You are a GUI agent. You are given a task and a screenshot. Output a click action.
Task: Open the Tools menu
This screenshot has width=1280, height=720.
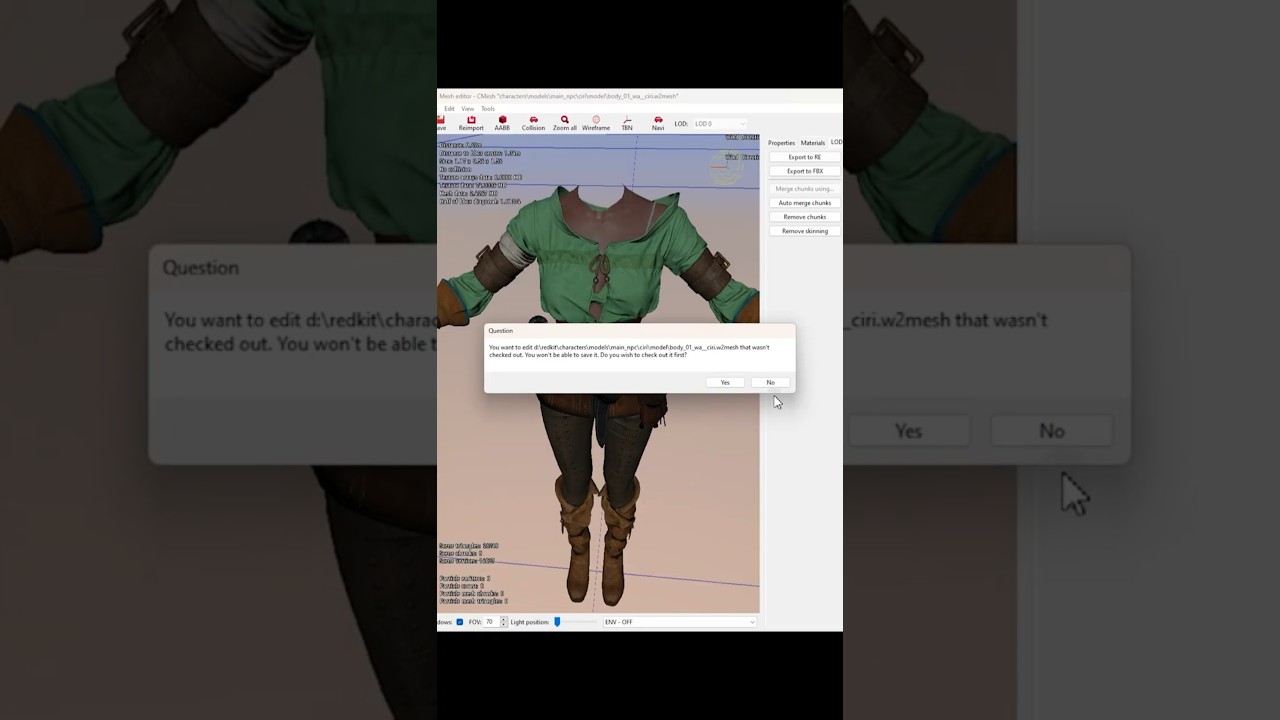[x=488, y=108]
